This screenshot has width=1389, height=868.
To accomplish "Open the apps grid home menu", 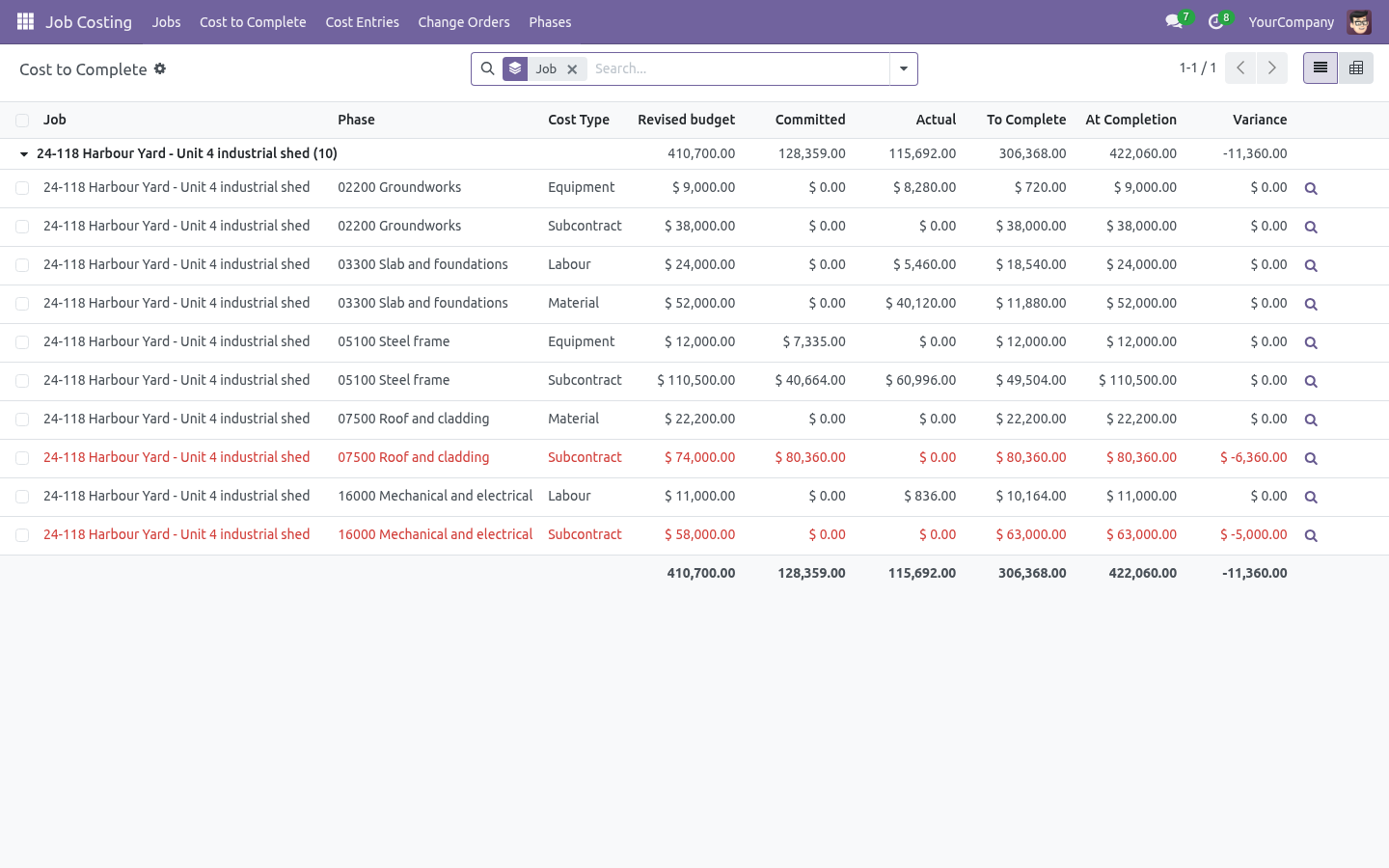I will pos(25,21).
